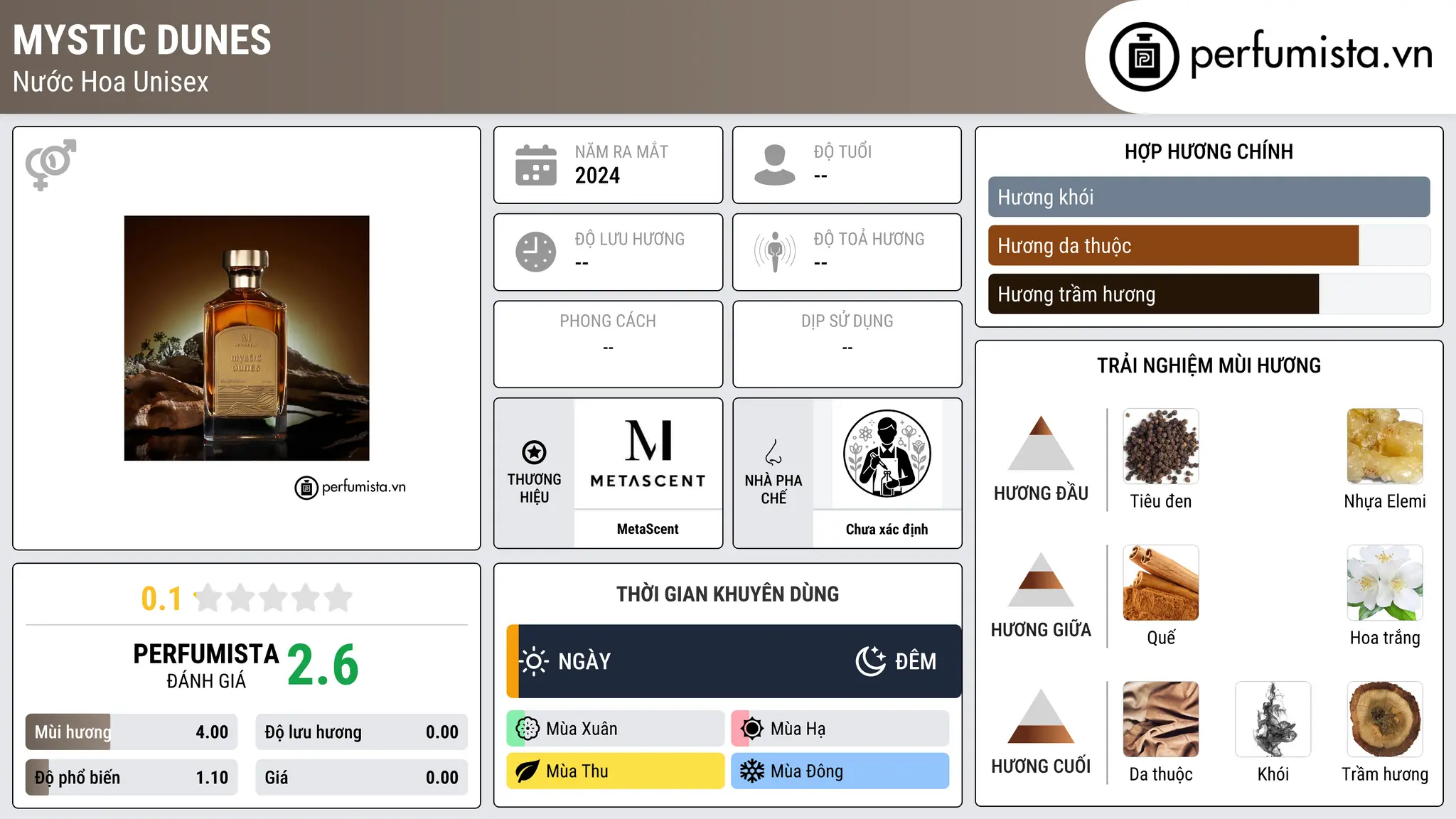Click the perfumista.vn bottle logo icon in header

coord(1144,57)
